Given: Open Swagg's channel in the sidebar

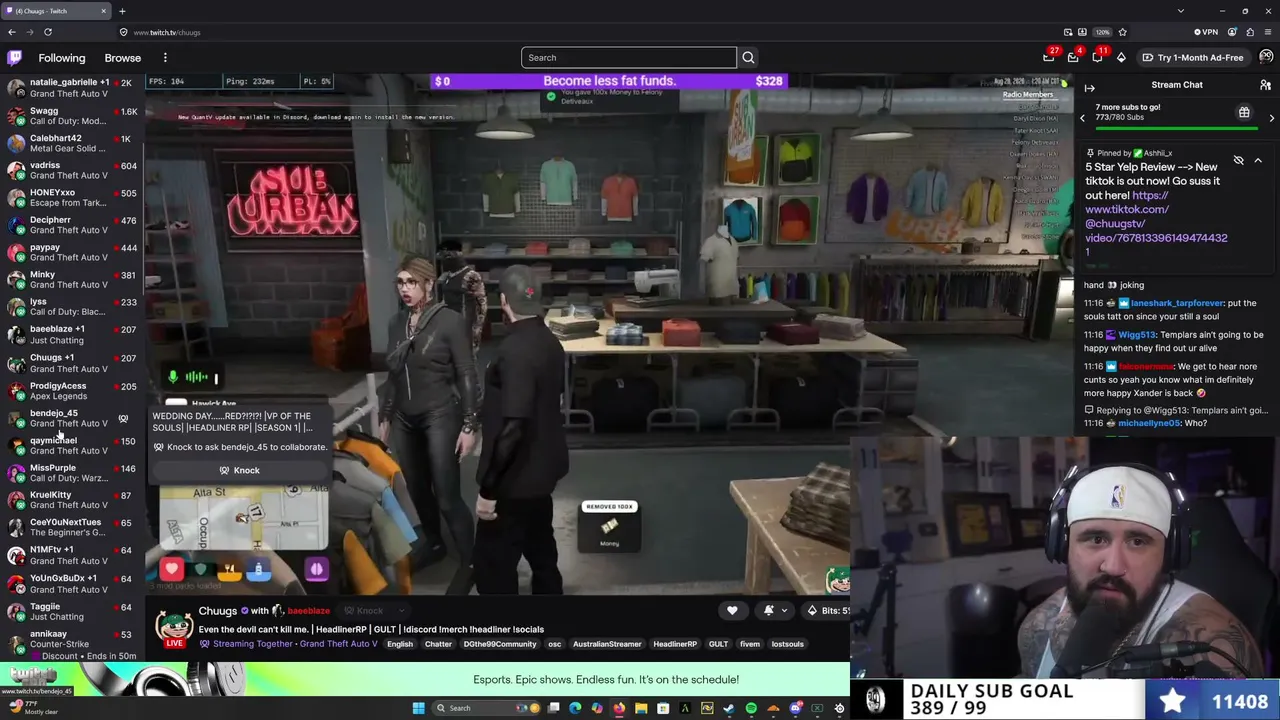Looking at the screenshot, I should click(72, 115).
